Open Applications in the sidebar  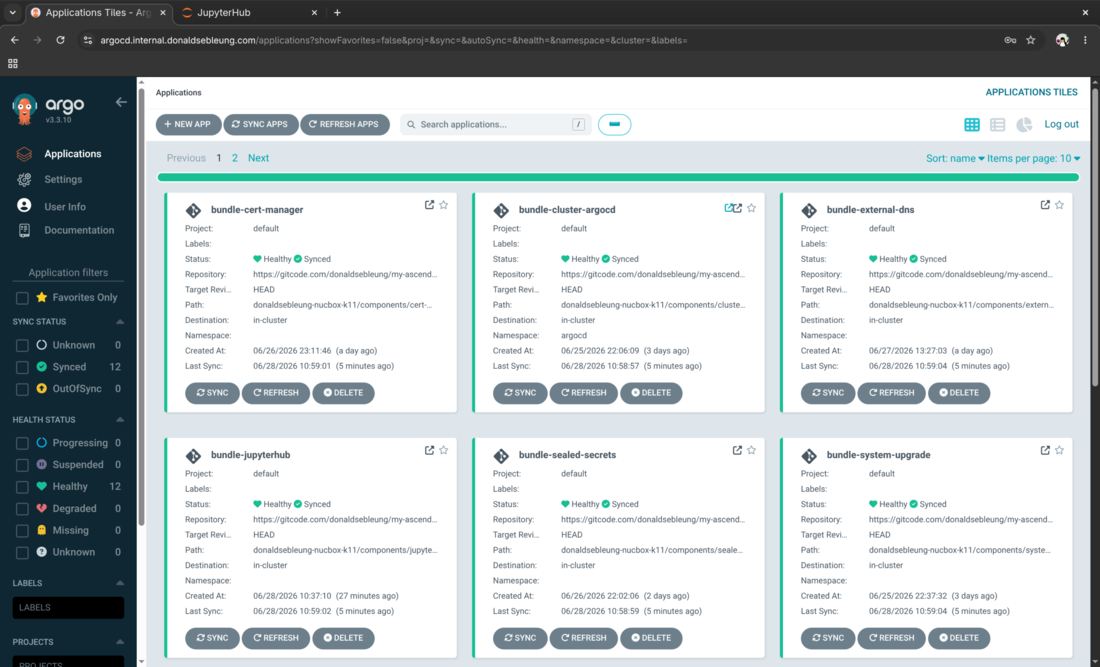click(72, 154)
